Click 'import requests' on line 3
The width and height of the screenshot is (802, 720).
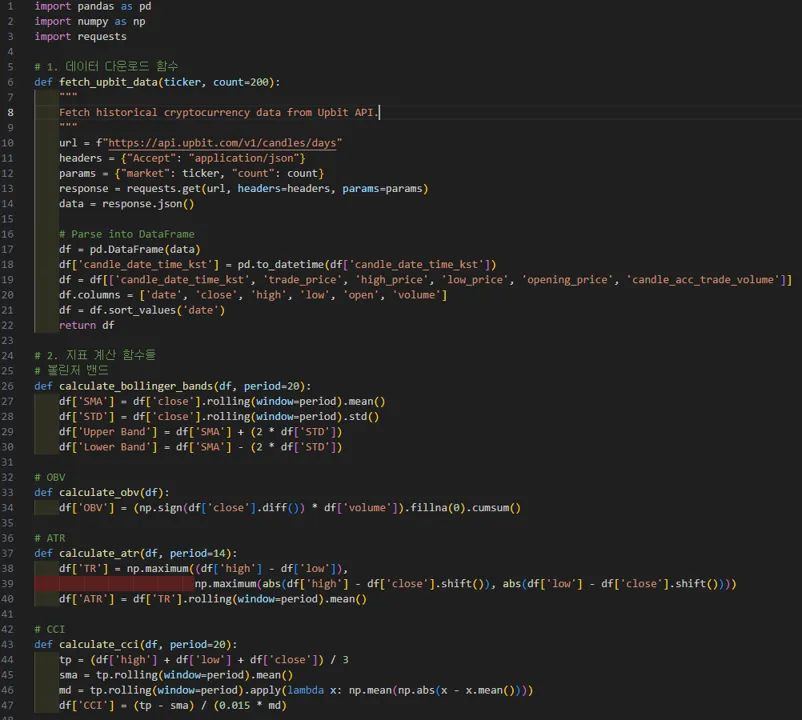coord(80,36)
